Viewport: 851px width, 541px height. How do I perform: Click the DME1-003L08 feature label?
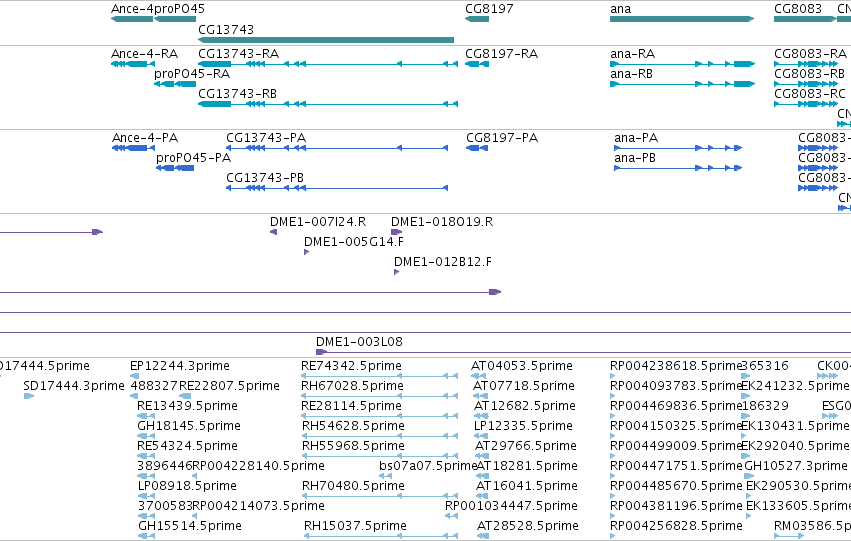tap(359, 342)
